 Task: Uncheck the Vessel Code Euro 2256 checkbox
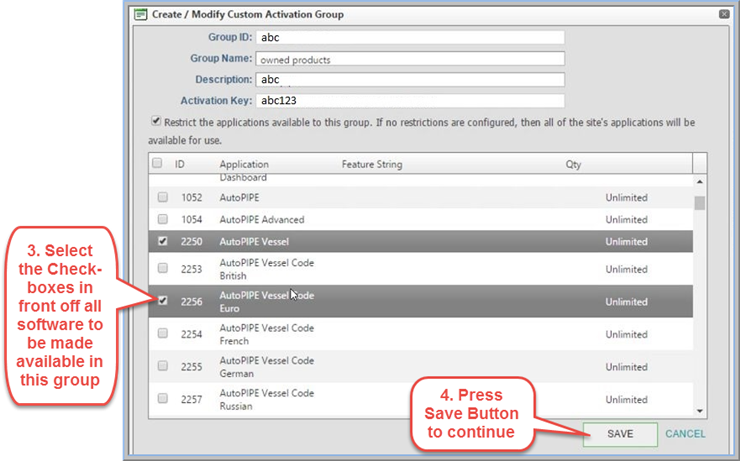point(162,301)
